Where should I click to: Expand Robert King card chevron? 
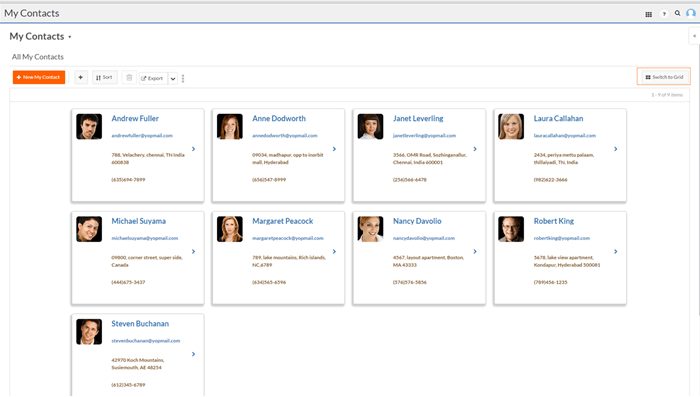coord(616,251)
